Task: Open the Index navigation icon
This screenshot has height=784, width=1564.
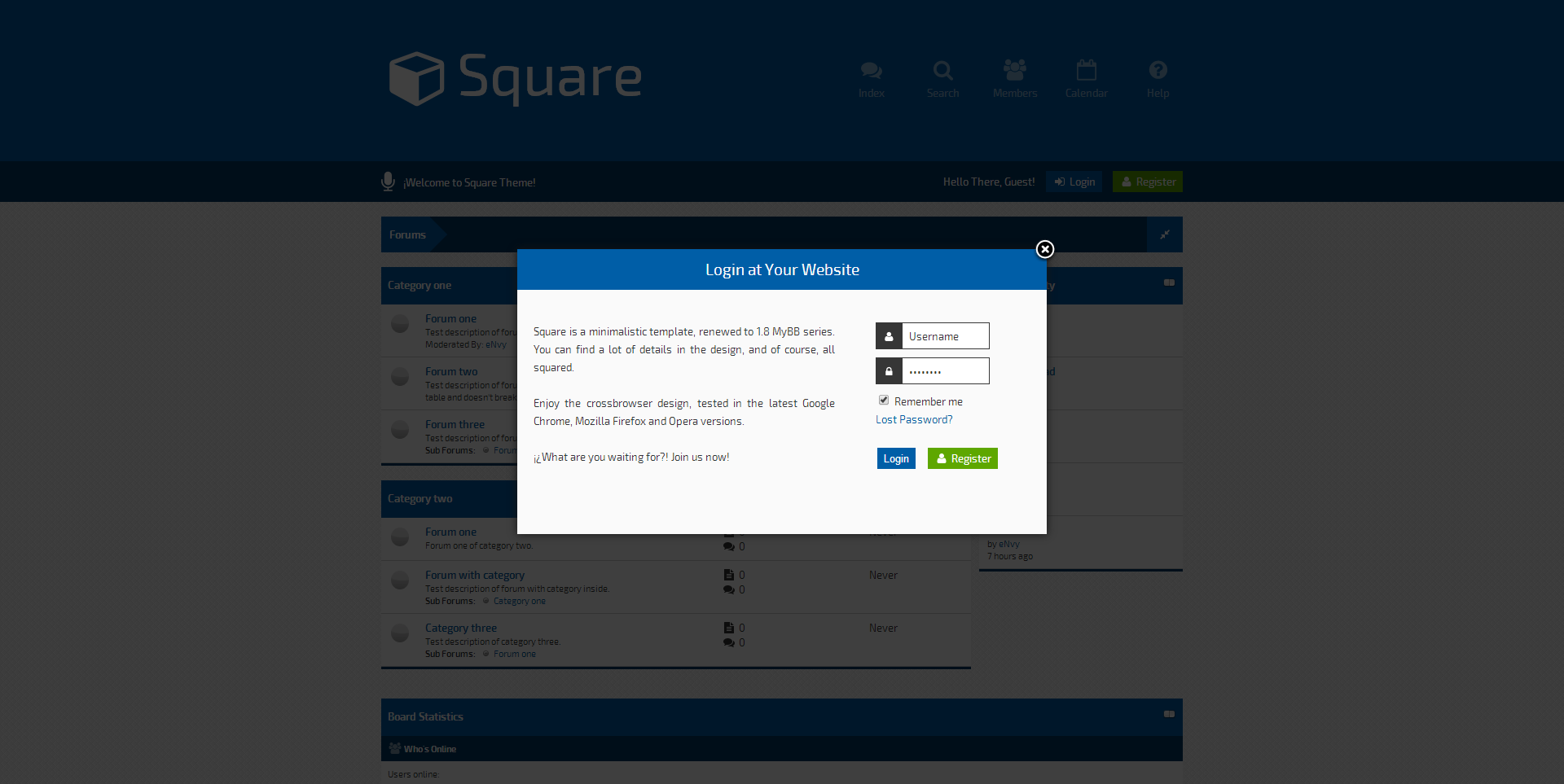Action: point(871,71)
